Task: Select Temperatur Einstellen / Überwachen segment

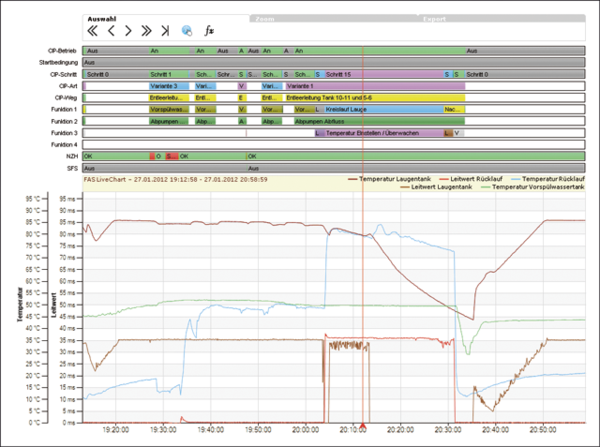Action: [x=384, y=133]
